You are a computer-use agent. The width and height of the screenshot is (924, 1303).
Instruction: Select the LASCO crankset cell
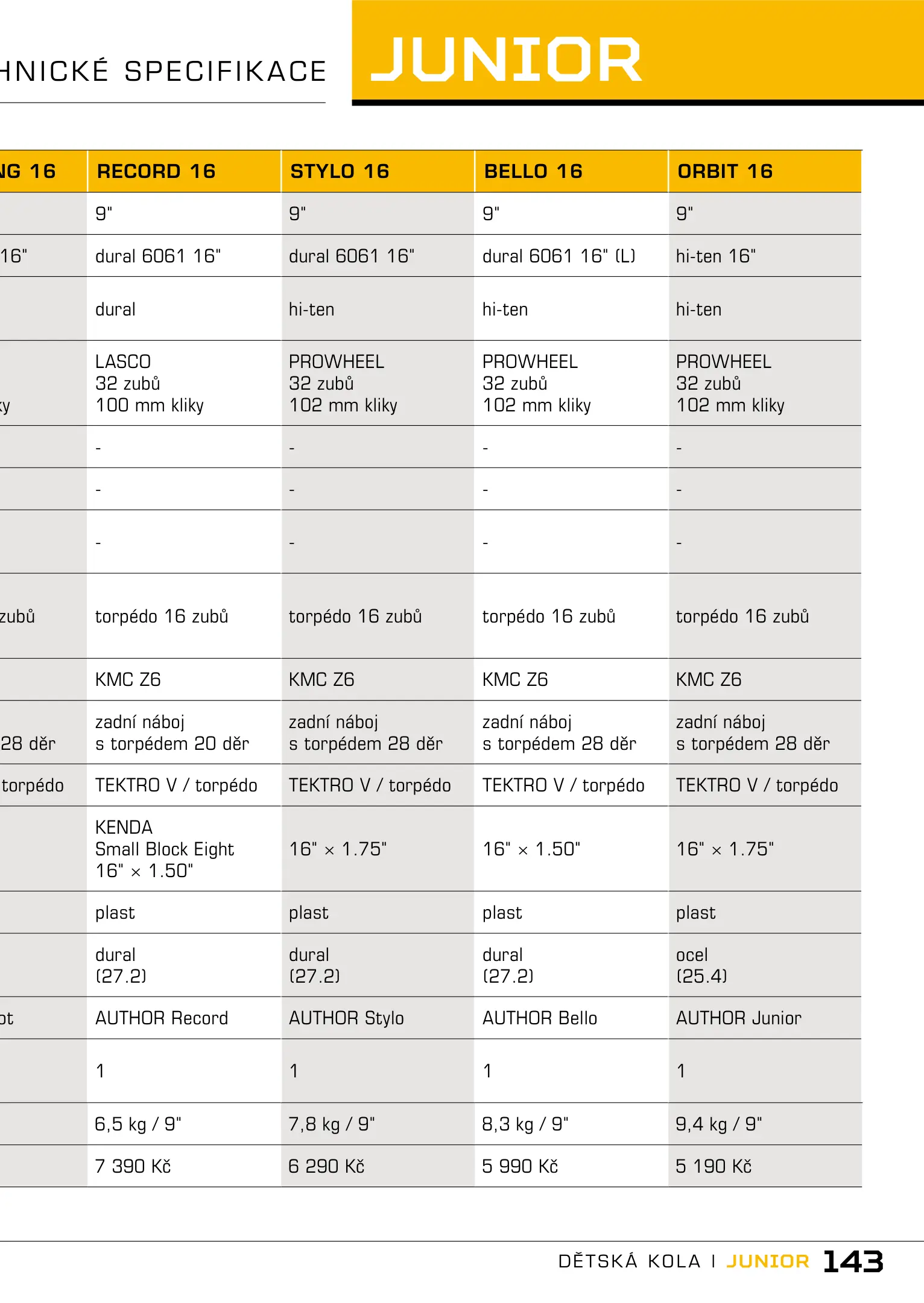pyautogui.click(x=150, y=383)
